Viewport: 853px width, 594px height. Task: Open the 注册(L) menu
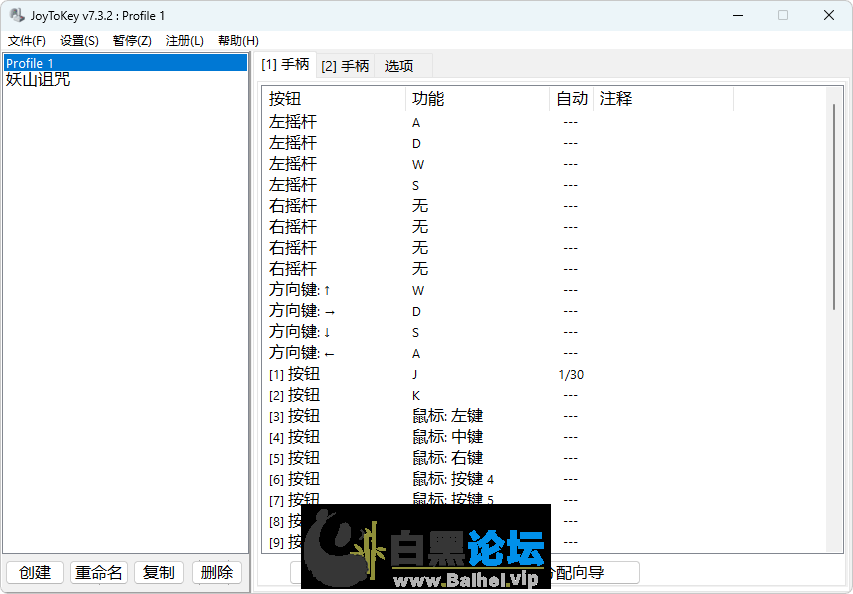click(184, 41)
